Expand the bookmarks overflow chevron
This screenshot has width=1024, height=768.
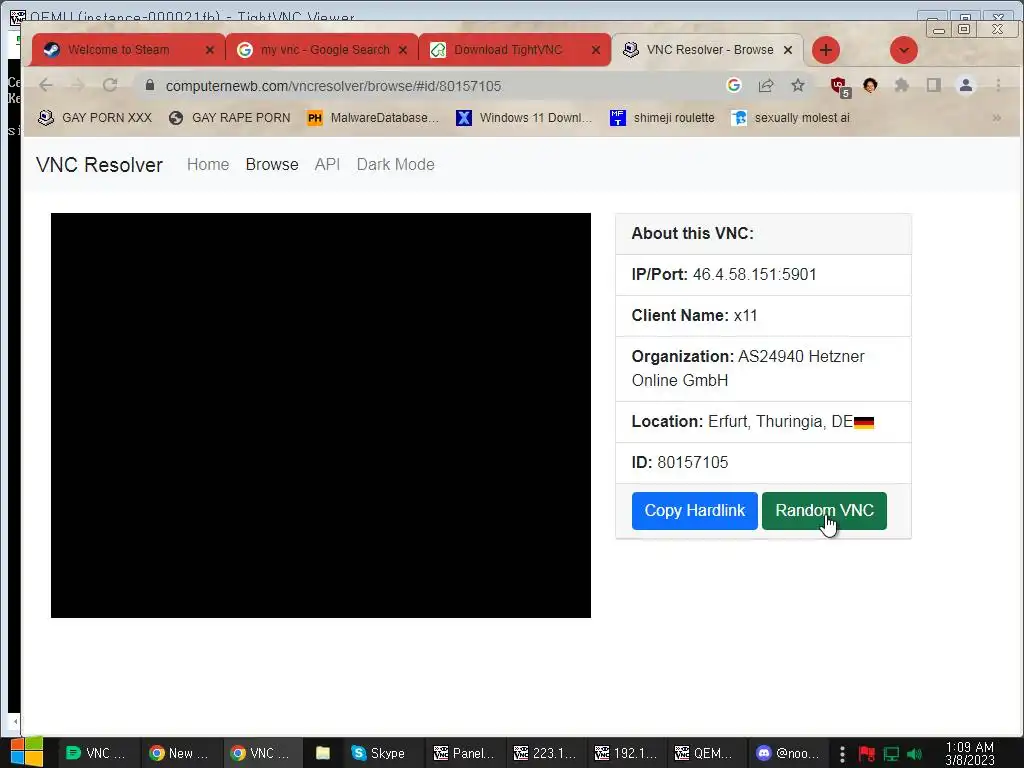pos(997,118)
